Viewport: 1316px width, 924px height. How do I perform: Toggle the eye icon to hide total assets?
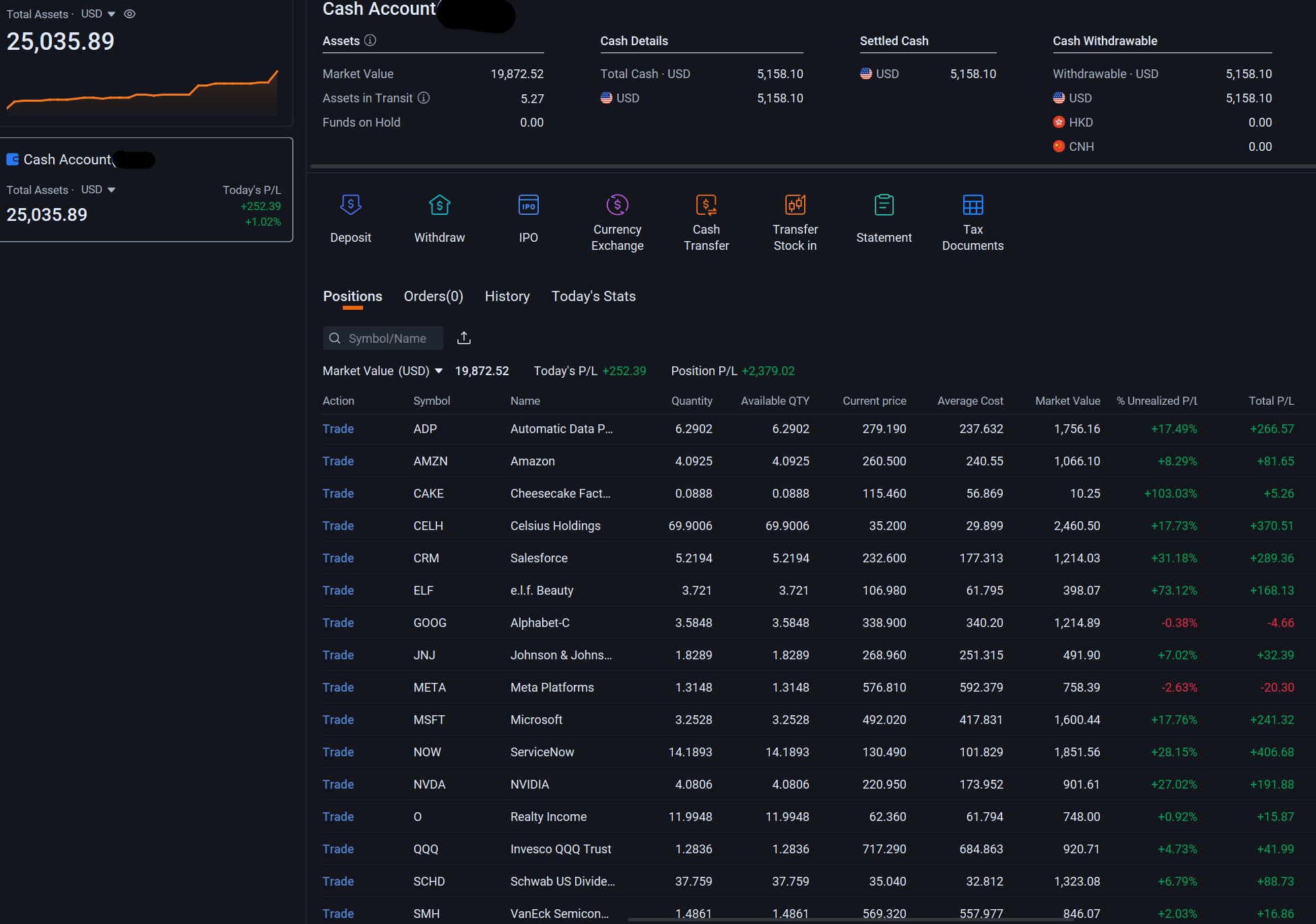point(129,13)
